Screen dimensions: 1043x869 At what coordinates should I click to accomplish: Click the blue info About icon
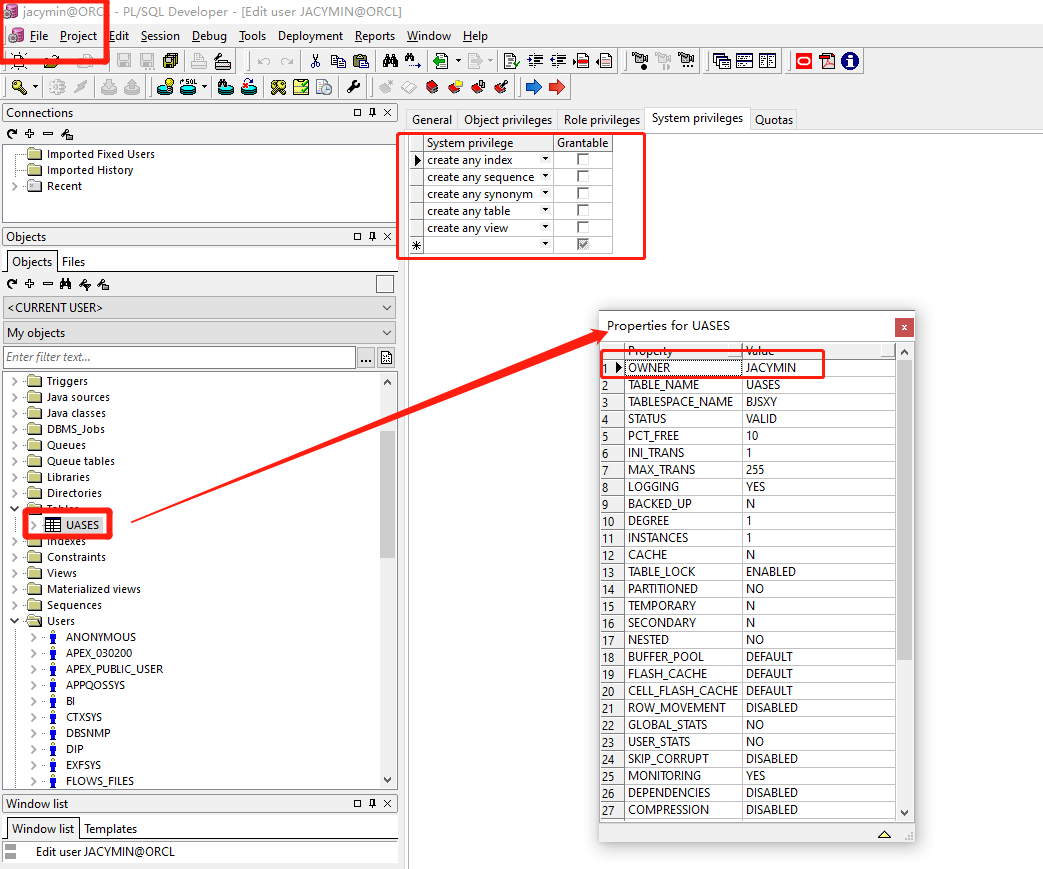pyautogui.click(x=849, y=61)
